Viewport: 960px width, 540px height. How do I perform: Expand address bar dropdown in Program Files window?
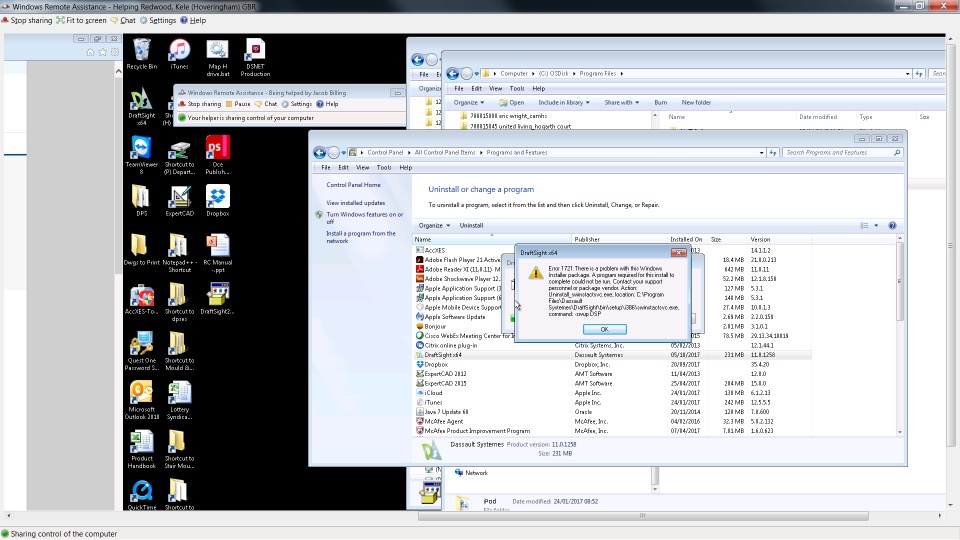[907, 73]
